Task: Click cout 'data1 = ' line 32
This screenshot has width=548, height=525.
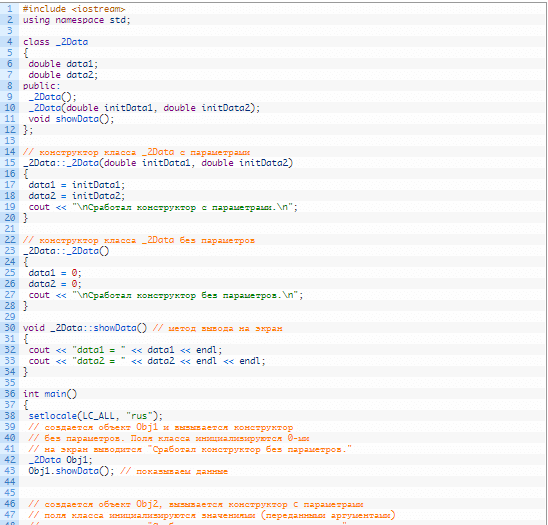Action: (125, 350)
